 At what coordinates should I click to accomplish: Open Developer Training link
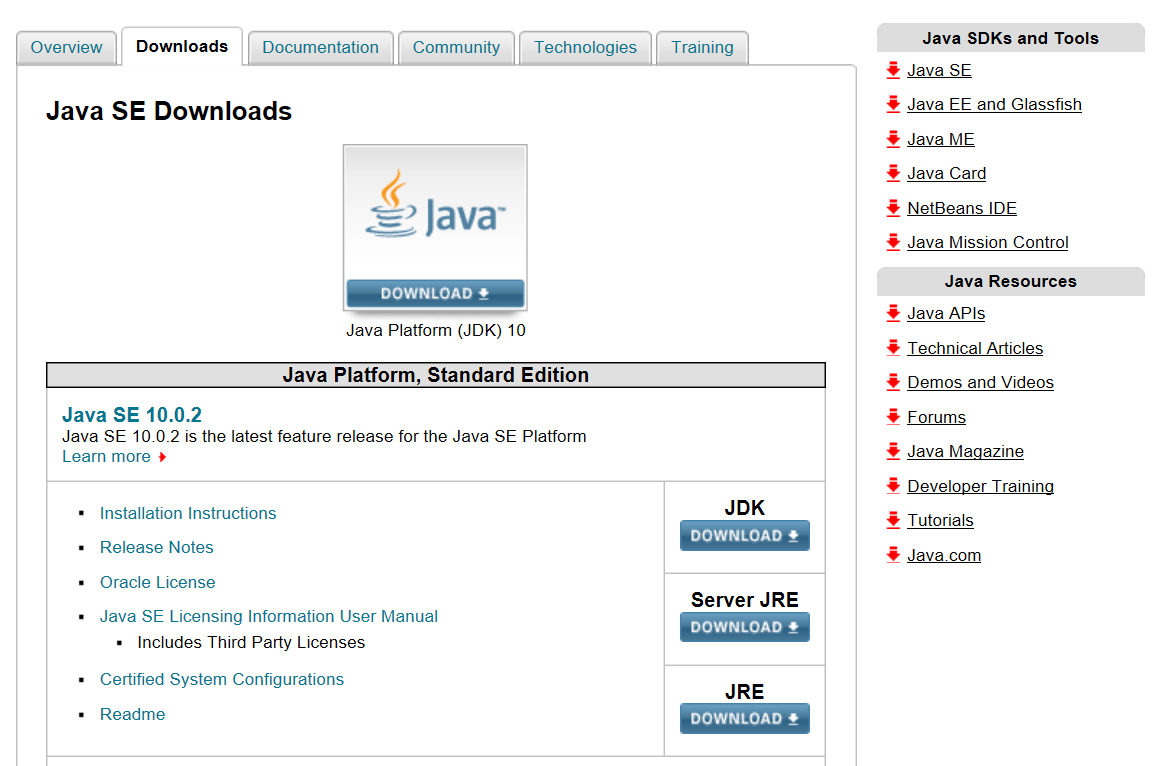pyautogui.click(x=980, y=487)
